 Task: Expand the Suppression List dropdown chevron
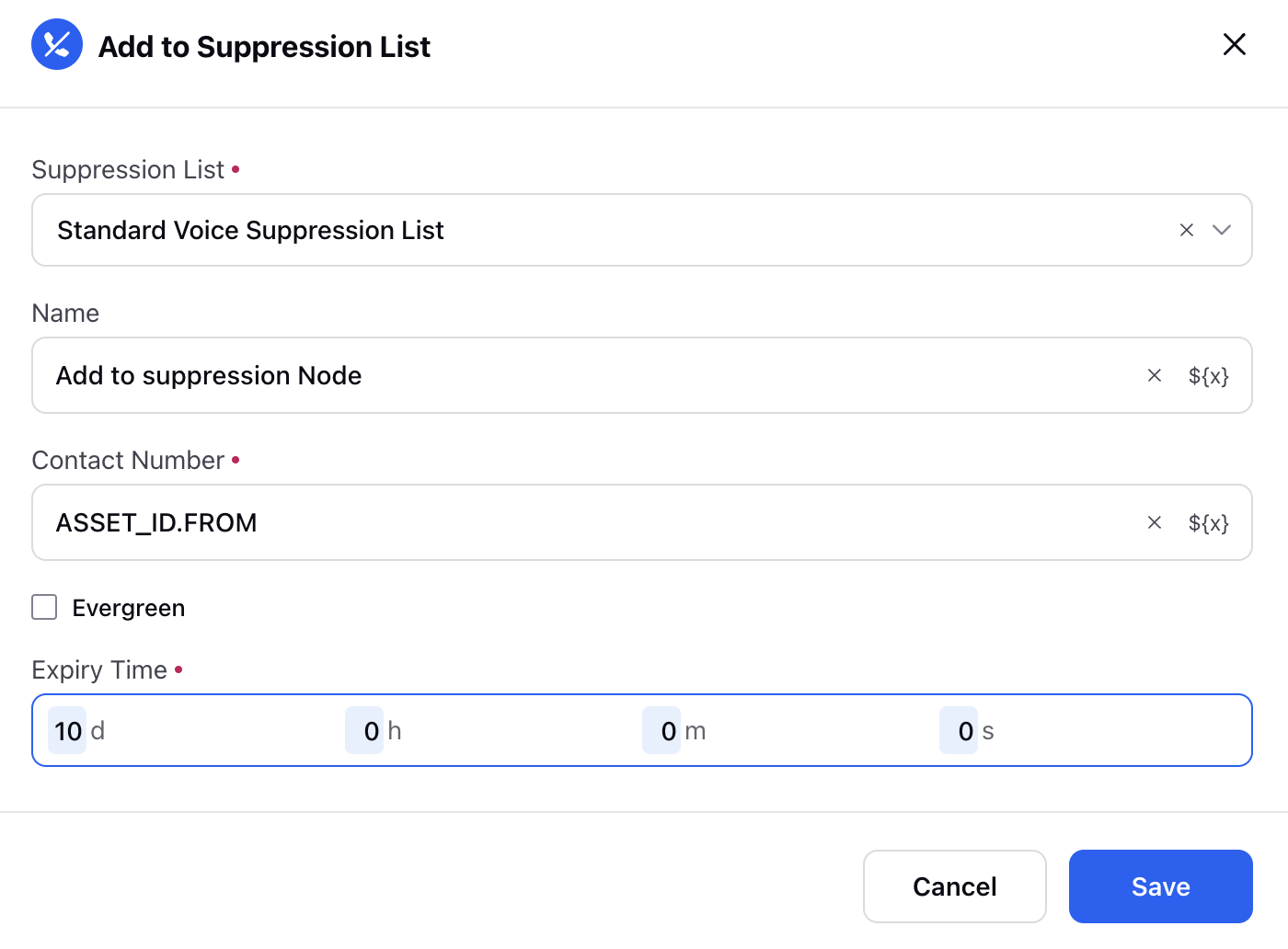tap(1222, 230)
